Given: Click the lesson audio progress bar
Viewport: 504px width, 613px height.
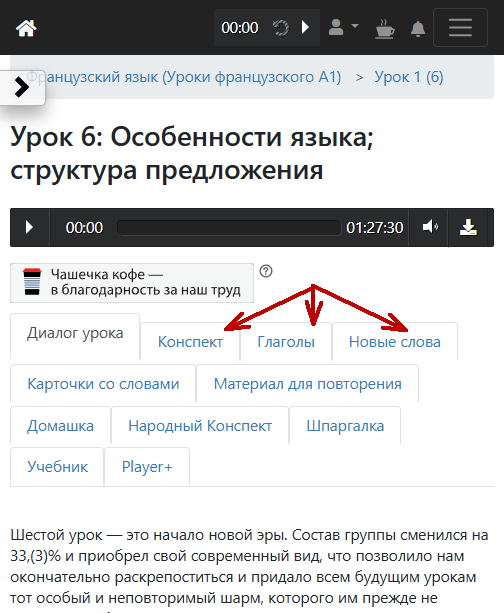Looking at the screenshot, I should pos(229,228).
